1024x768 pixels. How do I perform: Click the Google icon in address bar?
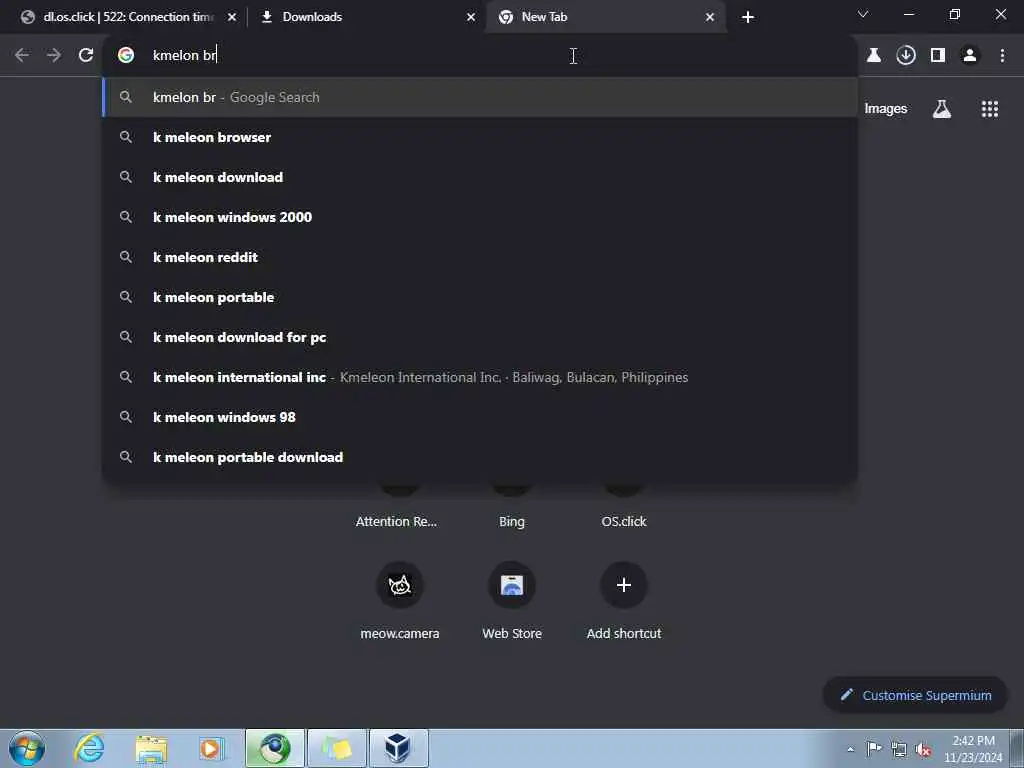126,56
